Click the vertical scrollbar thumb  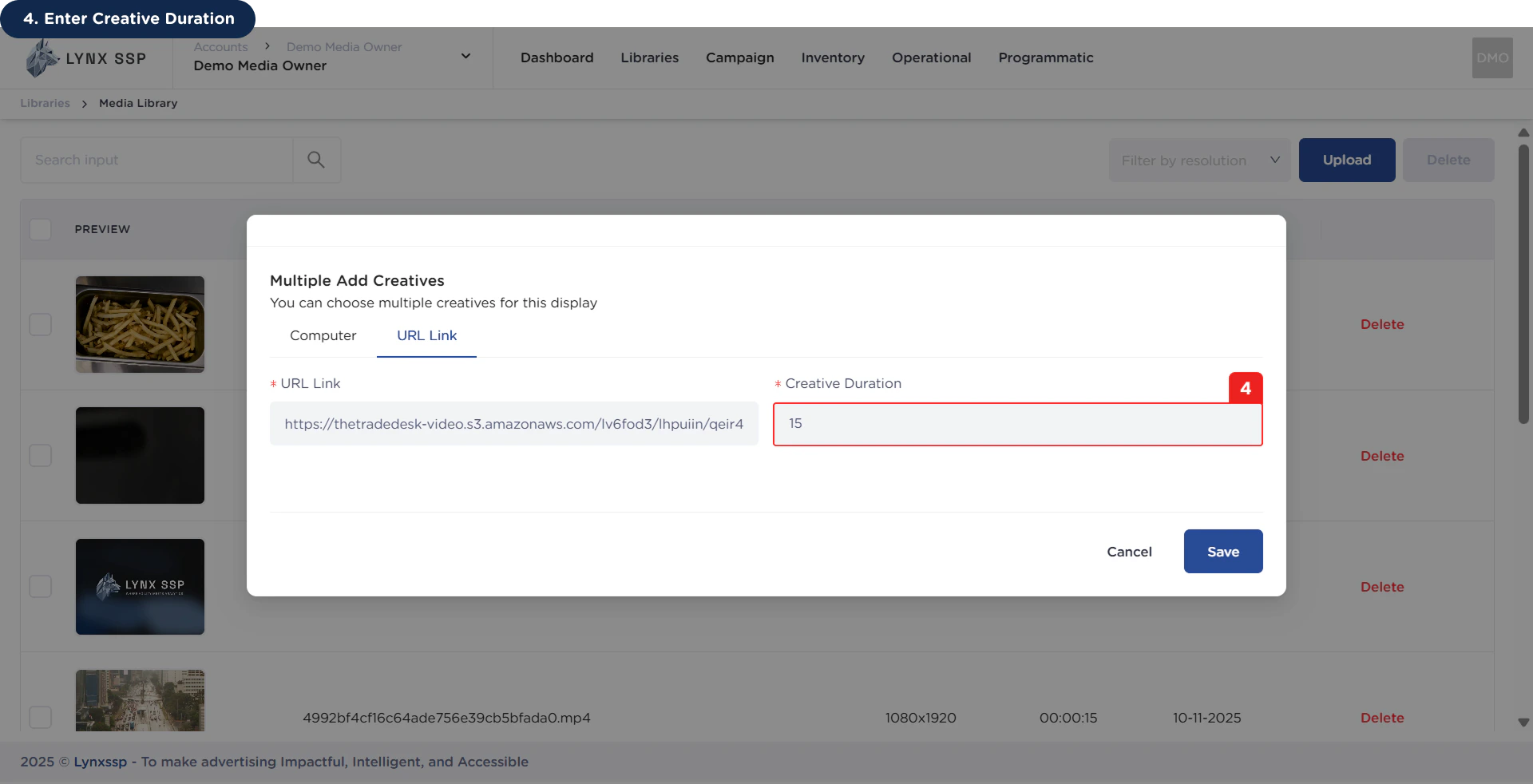click(1523, 283)
